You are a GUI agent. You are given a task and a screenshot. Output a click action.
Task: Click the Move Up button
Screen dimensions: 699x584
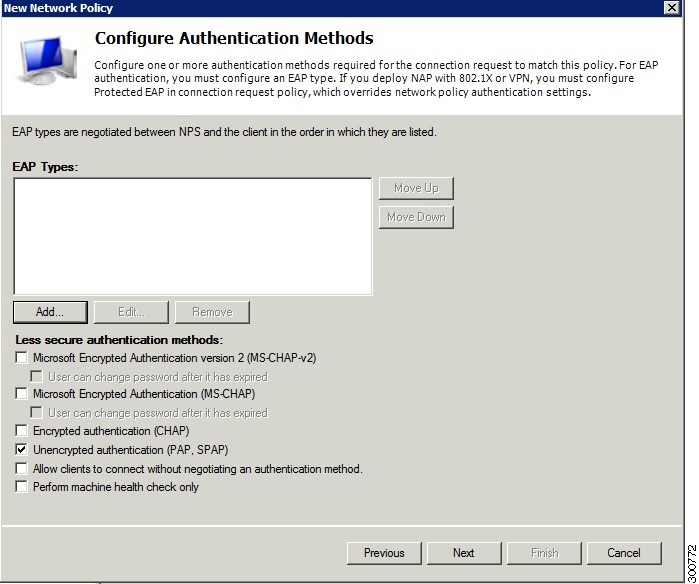click(x=416, y=188)
